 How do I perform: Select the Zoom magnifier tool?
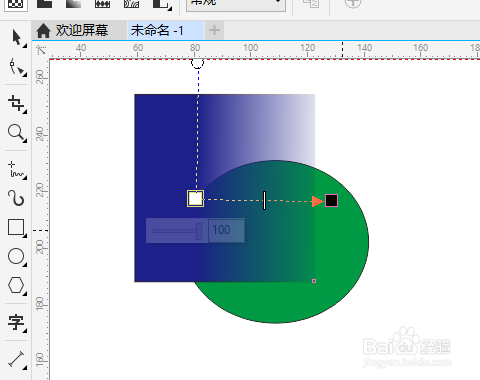[x=16, y=133]
